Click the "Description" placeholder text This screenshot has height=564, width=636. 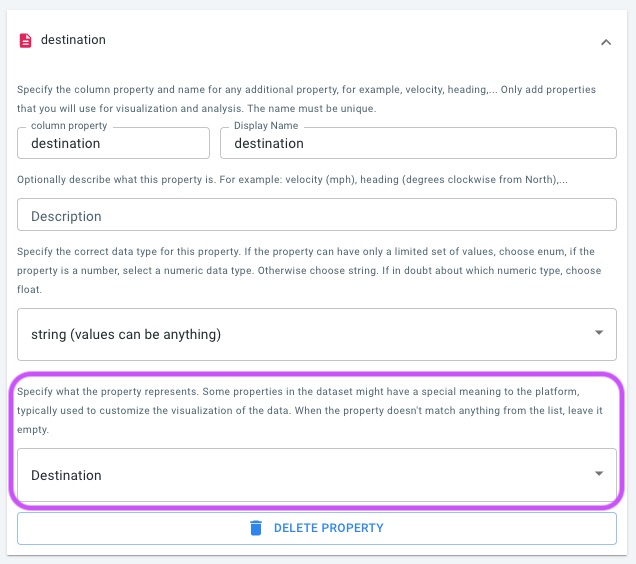67,216
